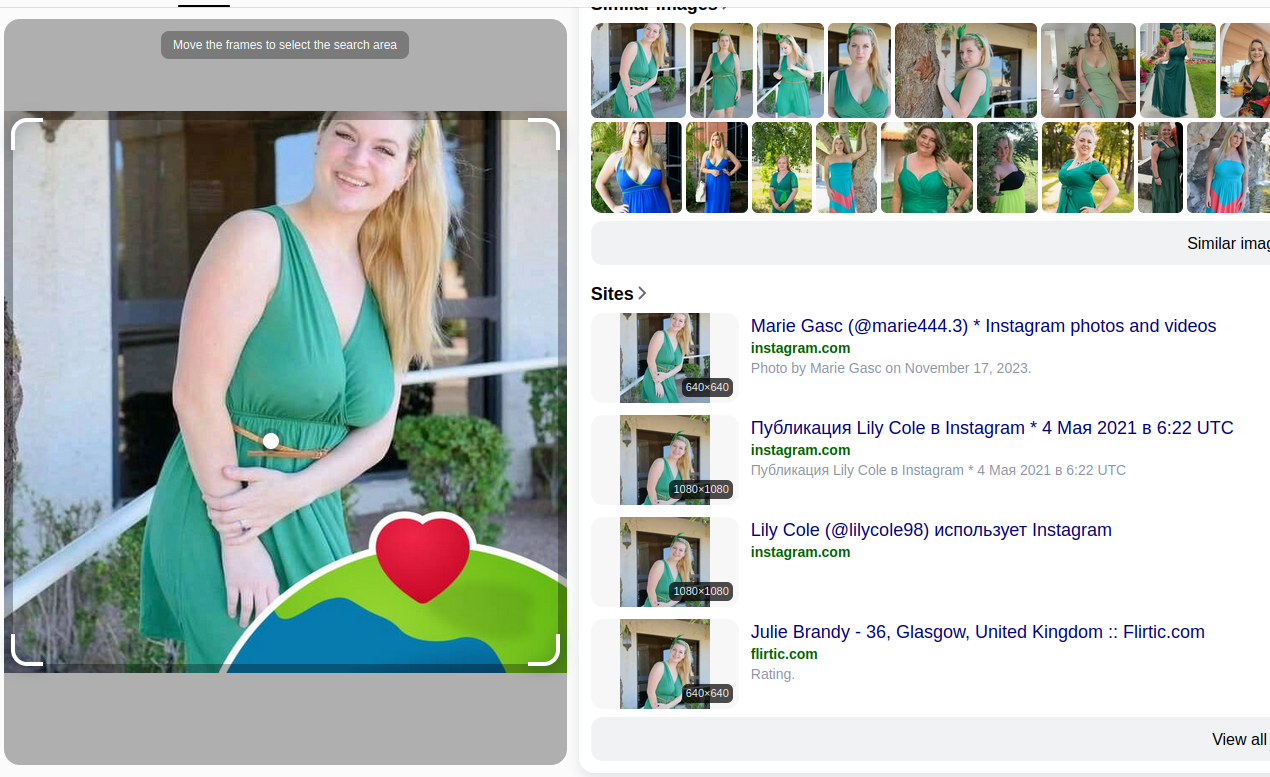Open the Julie Brandy Flirtic.com result title

coord(977,632)
